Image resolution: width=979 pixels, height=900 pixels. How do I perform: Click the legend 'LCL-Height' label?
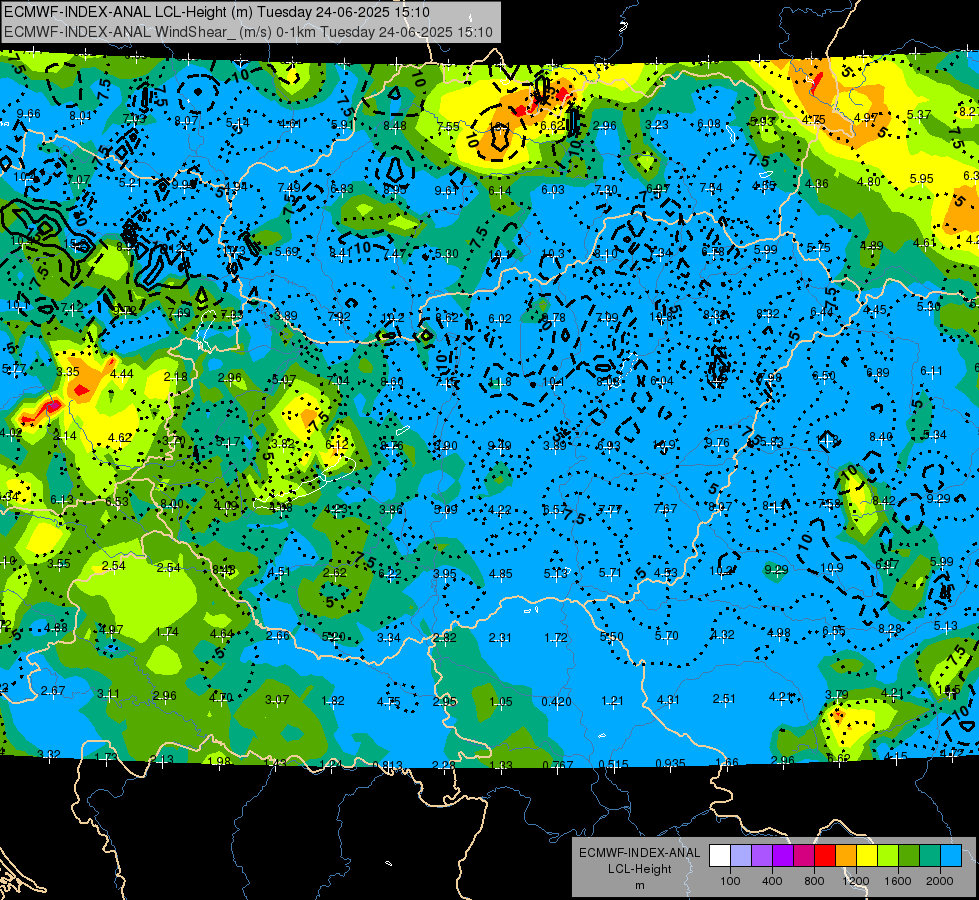(x=639, y=869)
